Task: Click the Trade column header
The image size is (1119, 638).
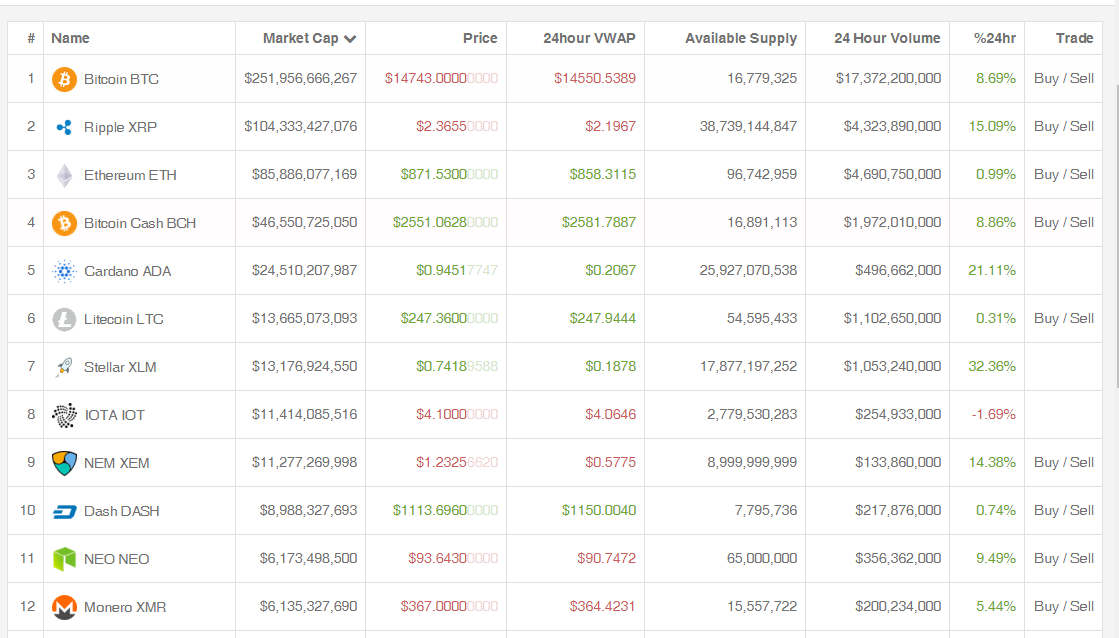Action: click(1074, 39)
